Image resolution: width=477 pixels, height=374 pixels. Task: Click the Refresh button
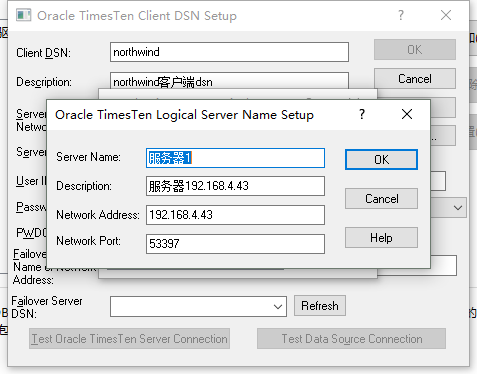pyautogui.click(x=320, y=306)
